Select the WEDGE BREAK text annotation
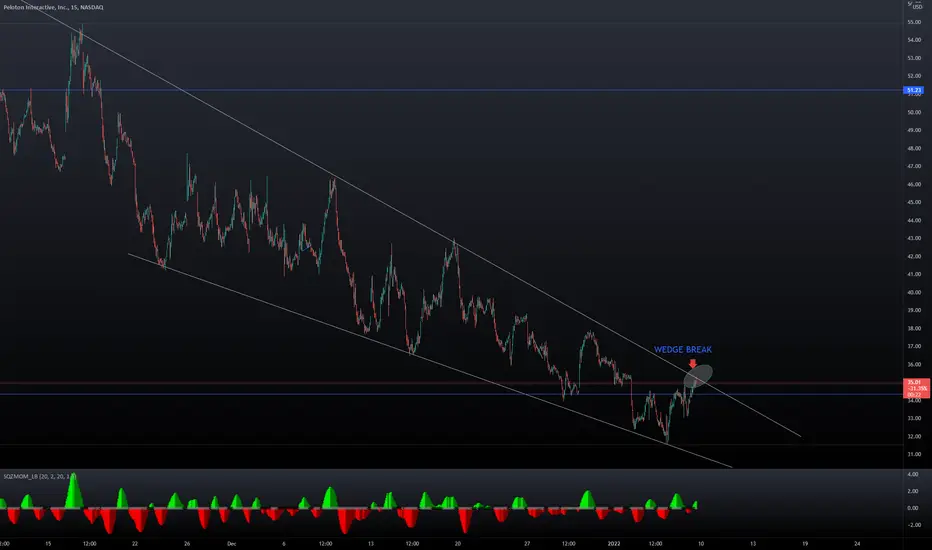 coord(682,350)
